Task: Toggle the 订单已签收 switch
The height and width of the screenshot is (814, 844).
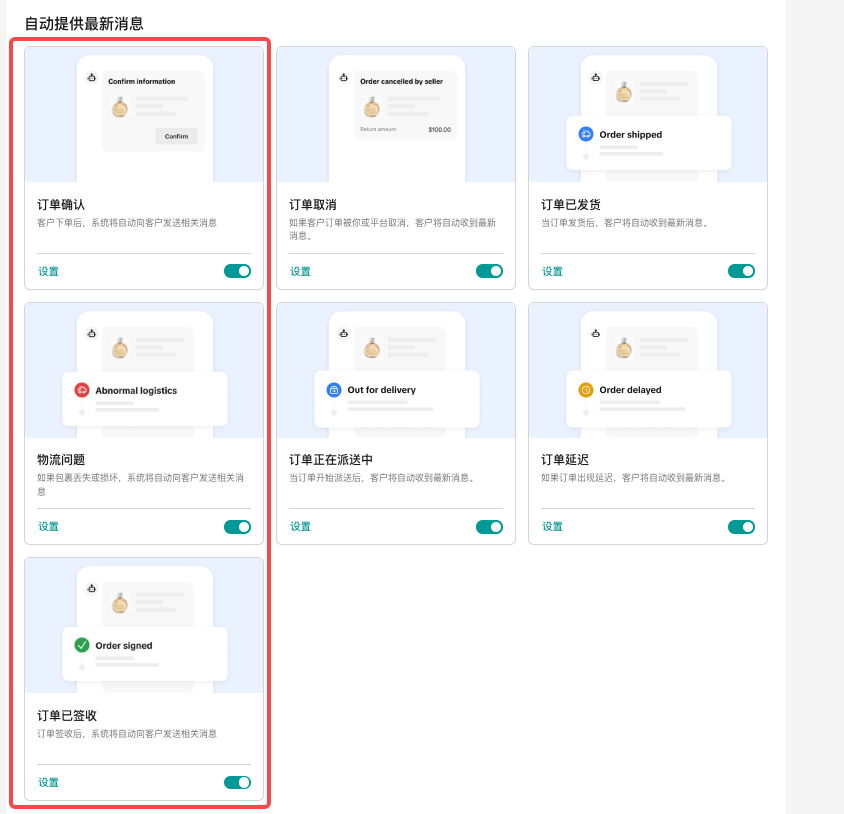Action: (237, 783)
